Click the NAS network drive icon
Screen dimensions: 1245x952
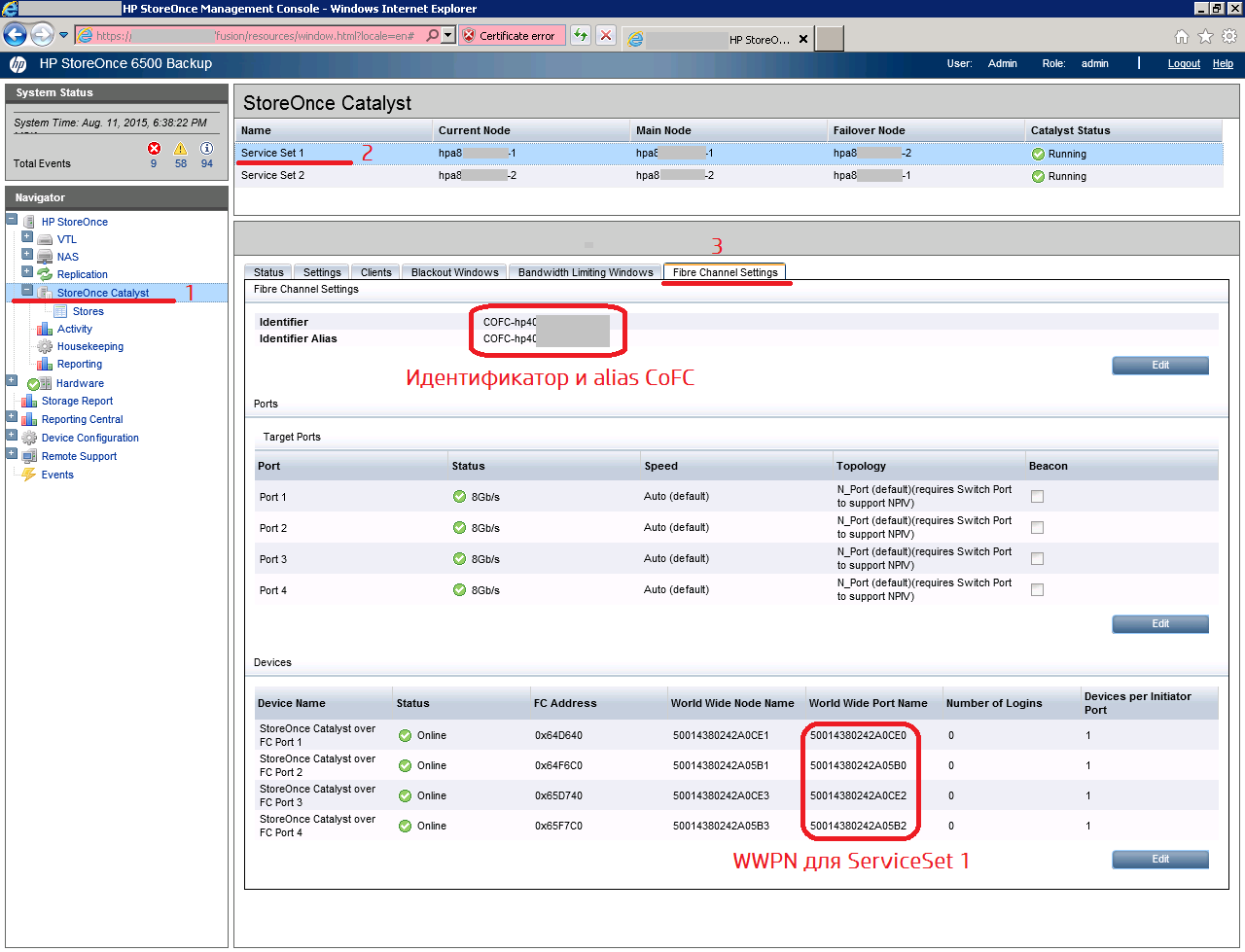coord(45,257)
